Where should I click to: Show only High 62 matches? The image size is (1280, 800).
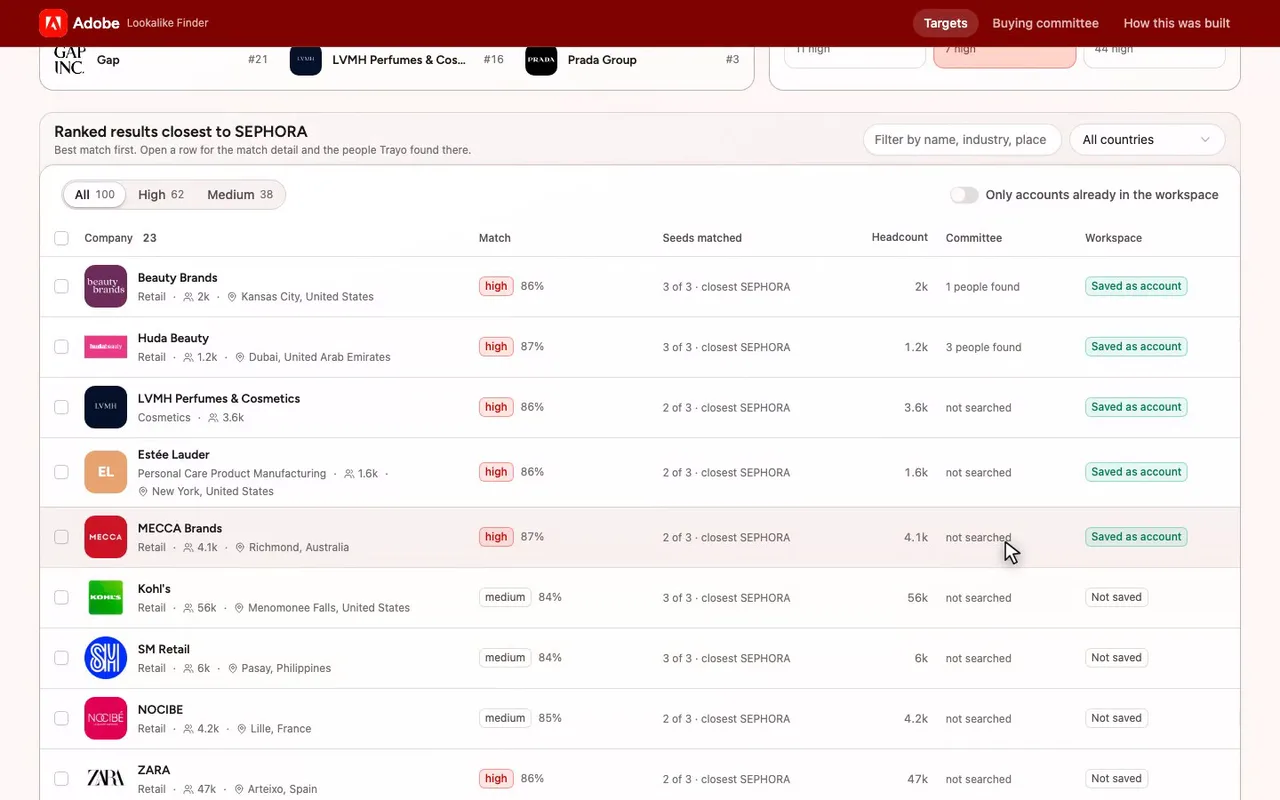pos(161,195)
